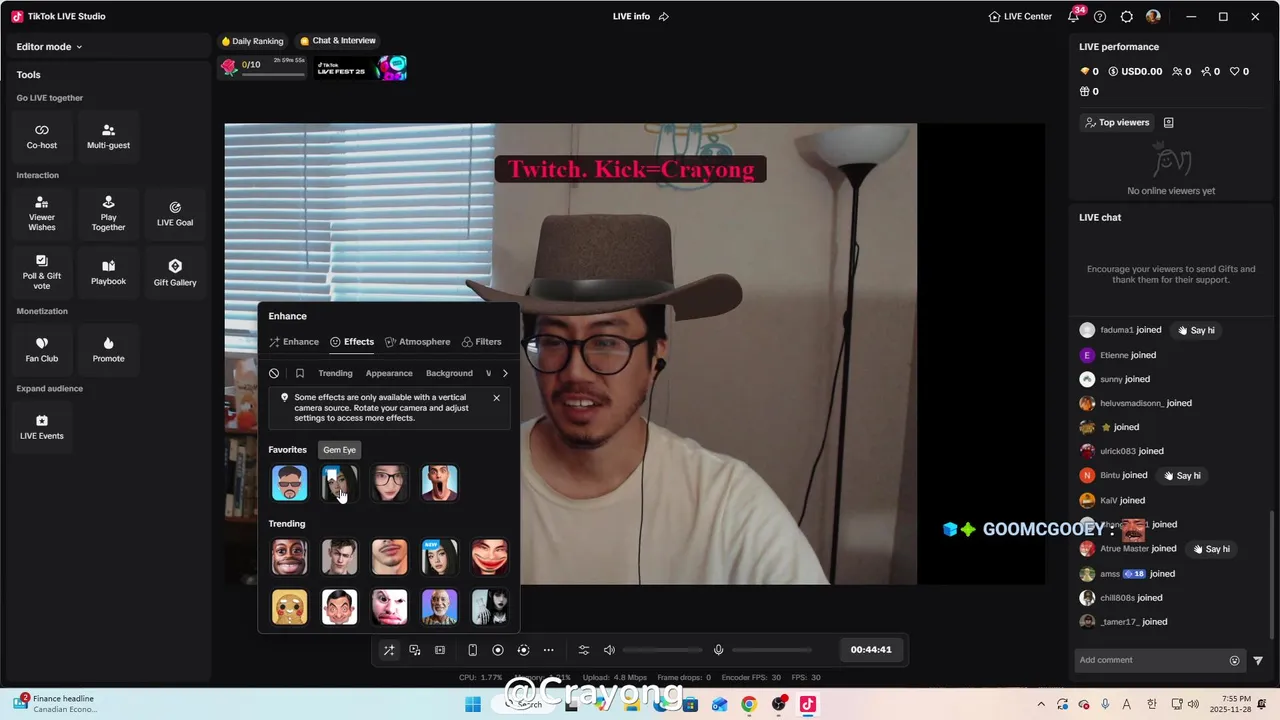Select the Appearance effects category
1280x720 pixels.
click(389, 373)
